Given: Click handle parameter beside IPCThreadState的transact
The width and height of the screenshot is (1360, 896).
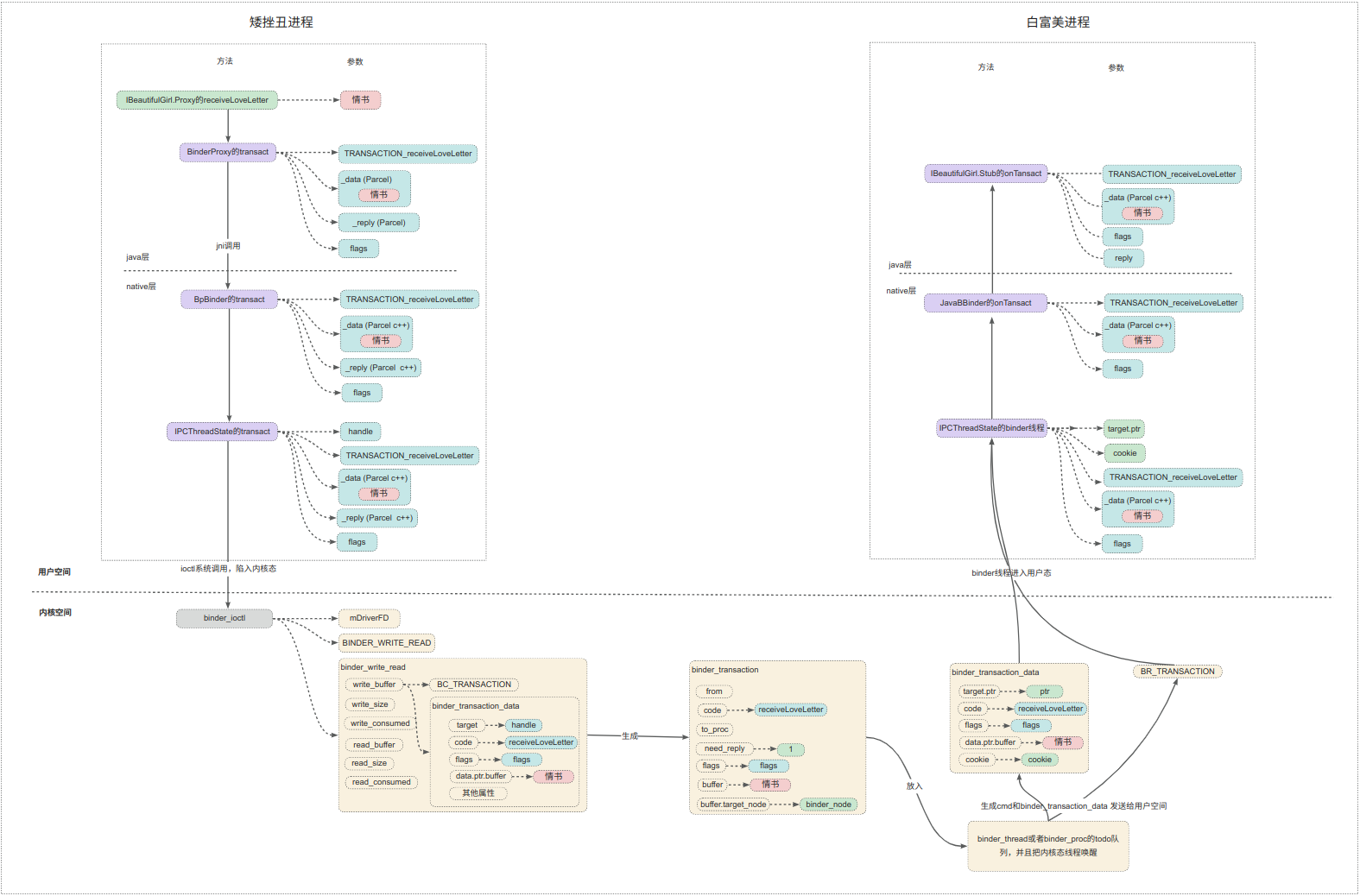Looking at the screenshot, I should (361, 432).
